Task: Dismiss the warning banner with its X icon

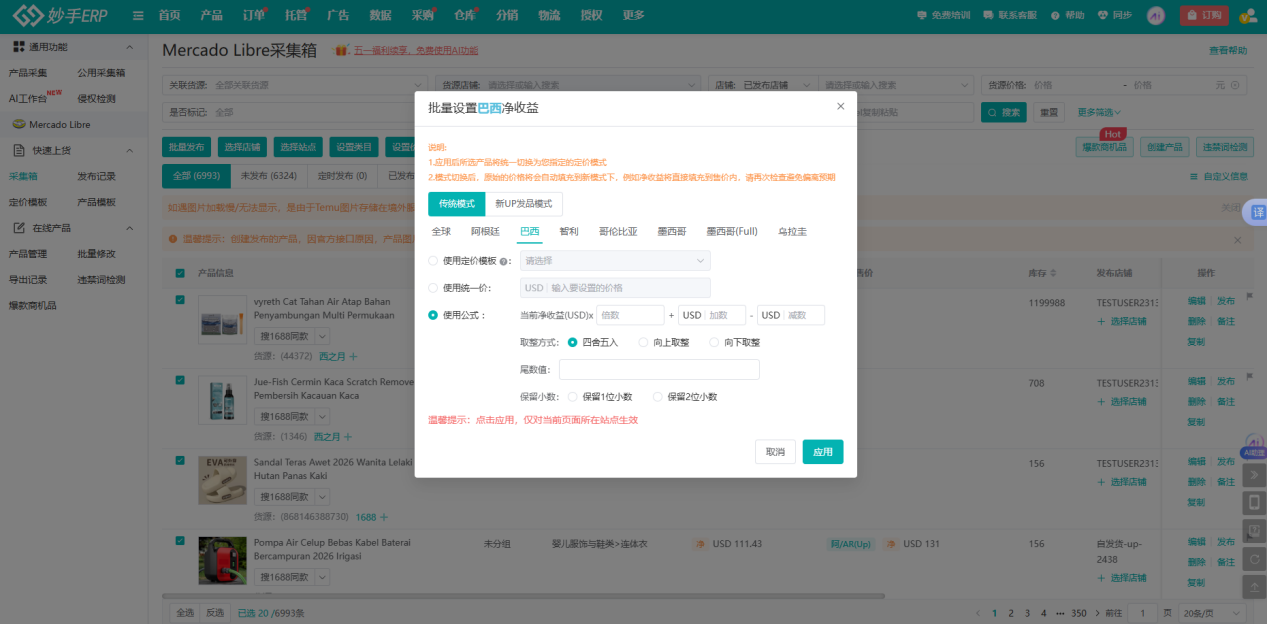Action: [x=1237, y=240]
